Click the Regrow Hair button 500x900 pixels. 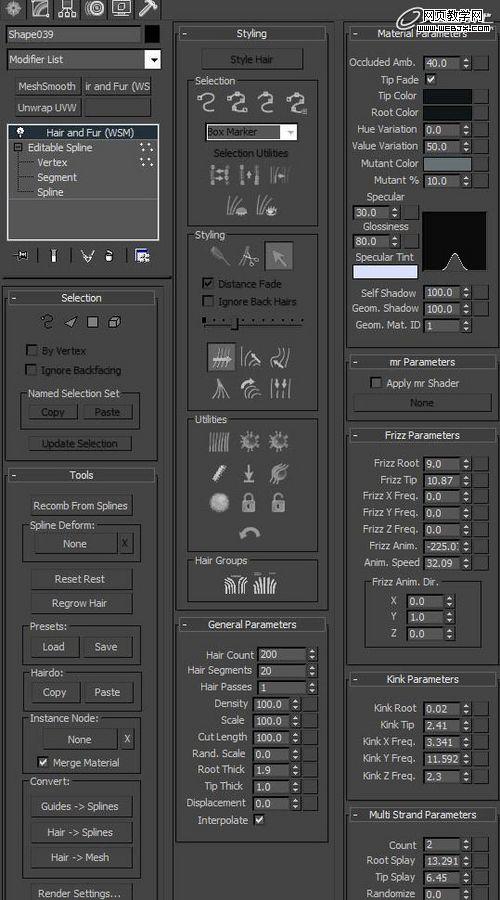(80, 603)
